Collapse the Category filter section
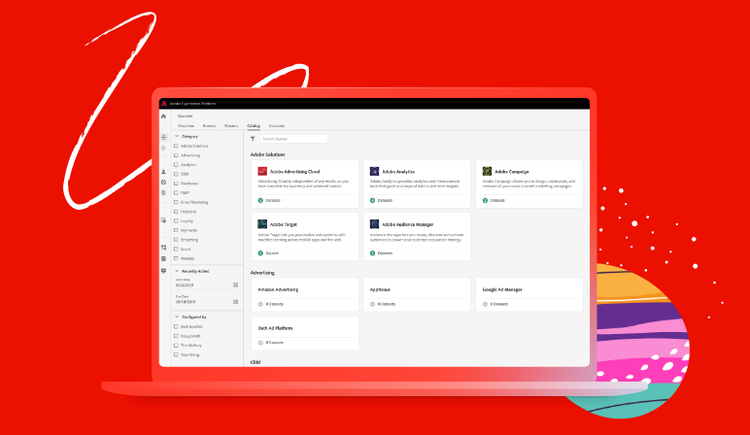The image size is (750, 435). (176, 135)
